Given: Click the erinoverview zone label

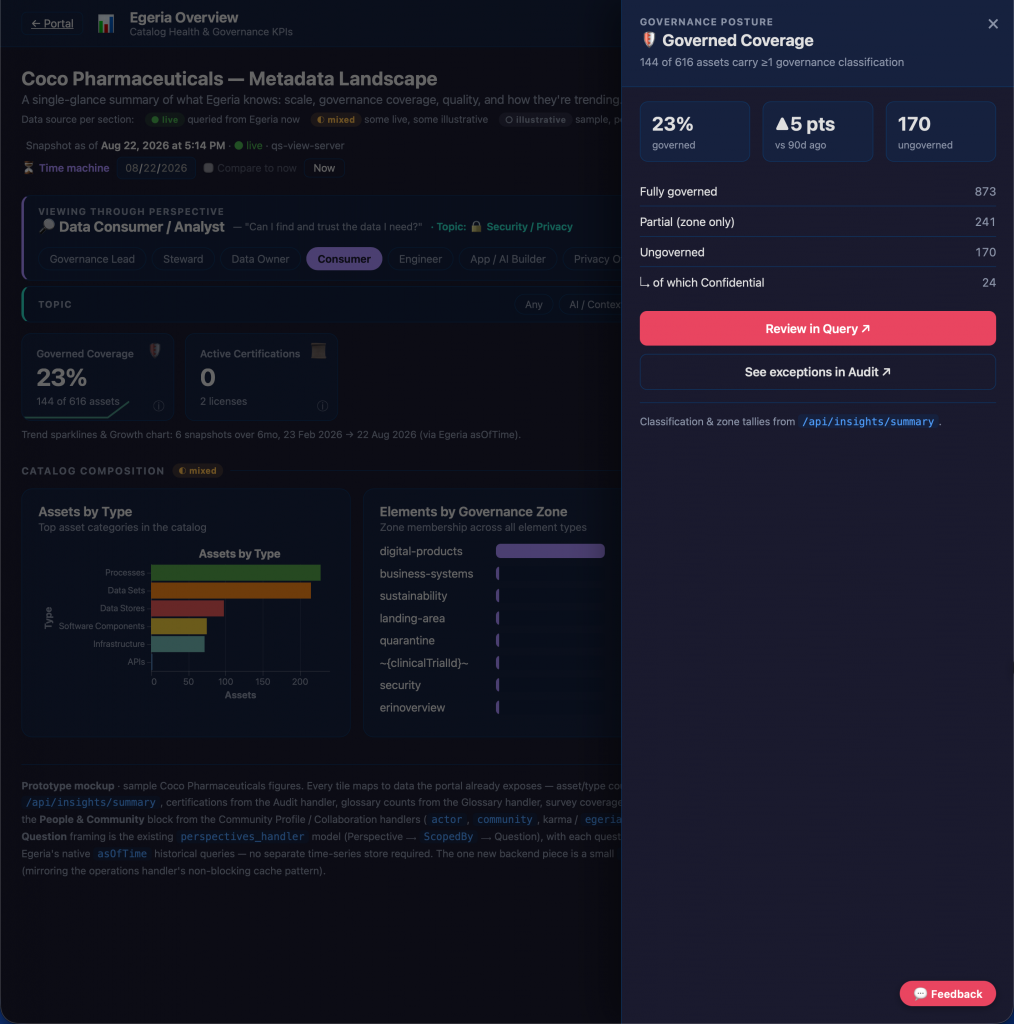Looking at the screenshot, I should click(412, 707).
